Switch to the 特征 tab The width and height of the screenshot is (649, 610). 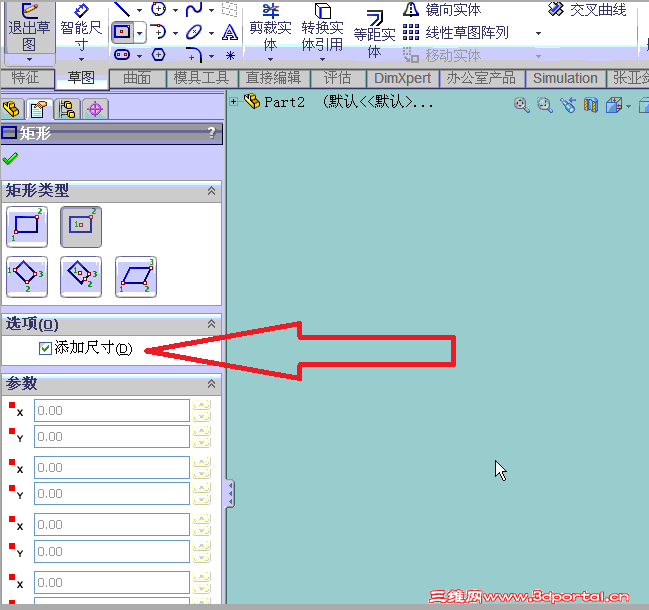click(26, 77)
